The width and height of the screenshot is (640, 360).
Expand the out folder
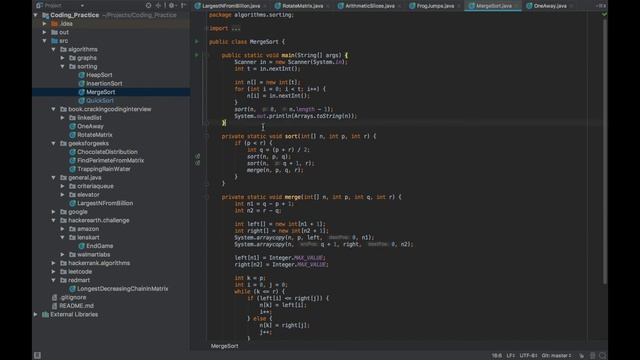pyautogui.click(x=44, y=32)
